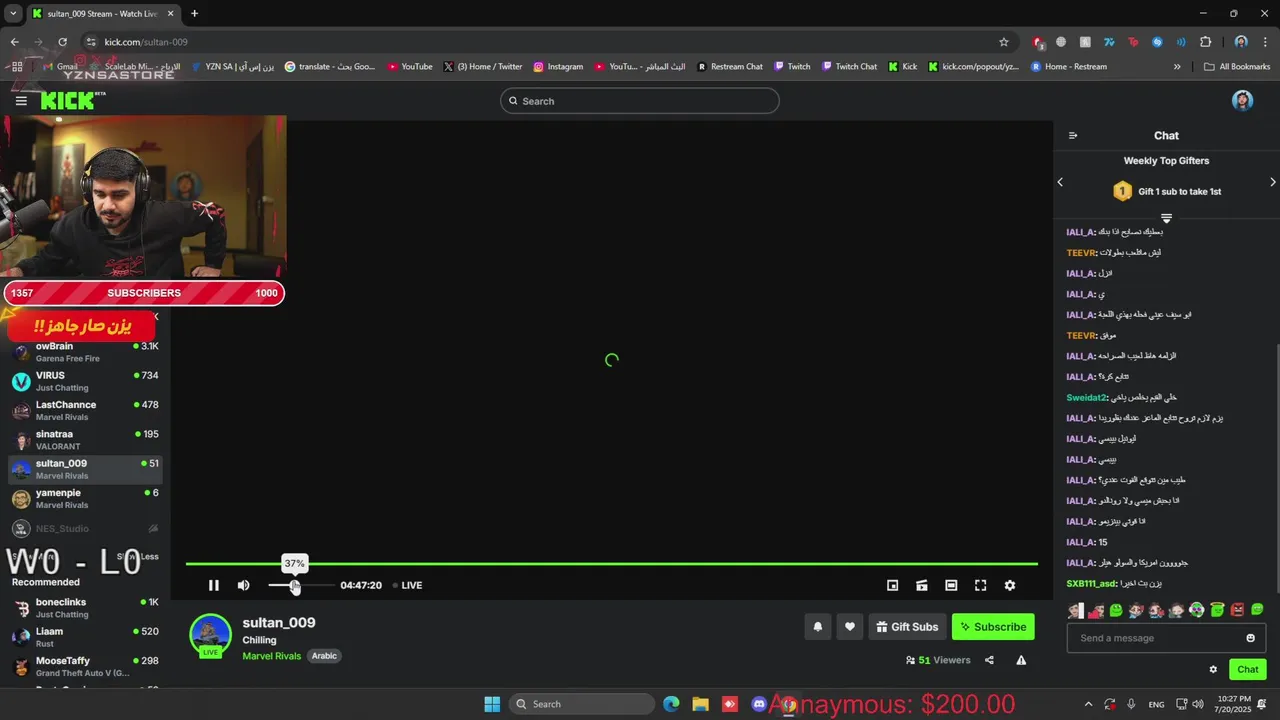Open LastChannce channel in sidebar
This screenshot has width=1280, height=720.
pos(85,410)
